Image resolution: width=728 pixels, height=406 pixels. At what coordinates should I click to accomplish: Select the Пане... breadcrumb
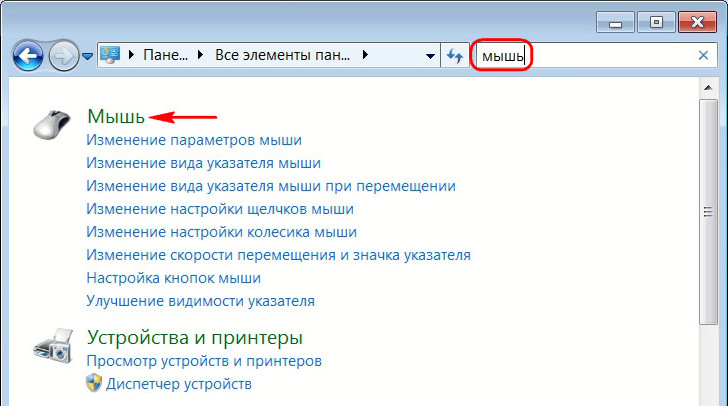[x=165, y=55]
